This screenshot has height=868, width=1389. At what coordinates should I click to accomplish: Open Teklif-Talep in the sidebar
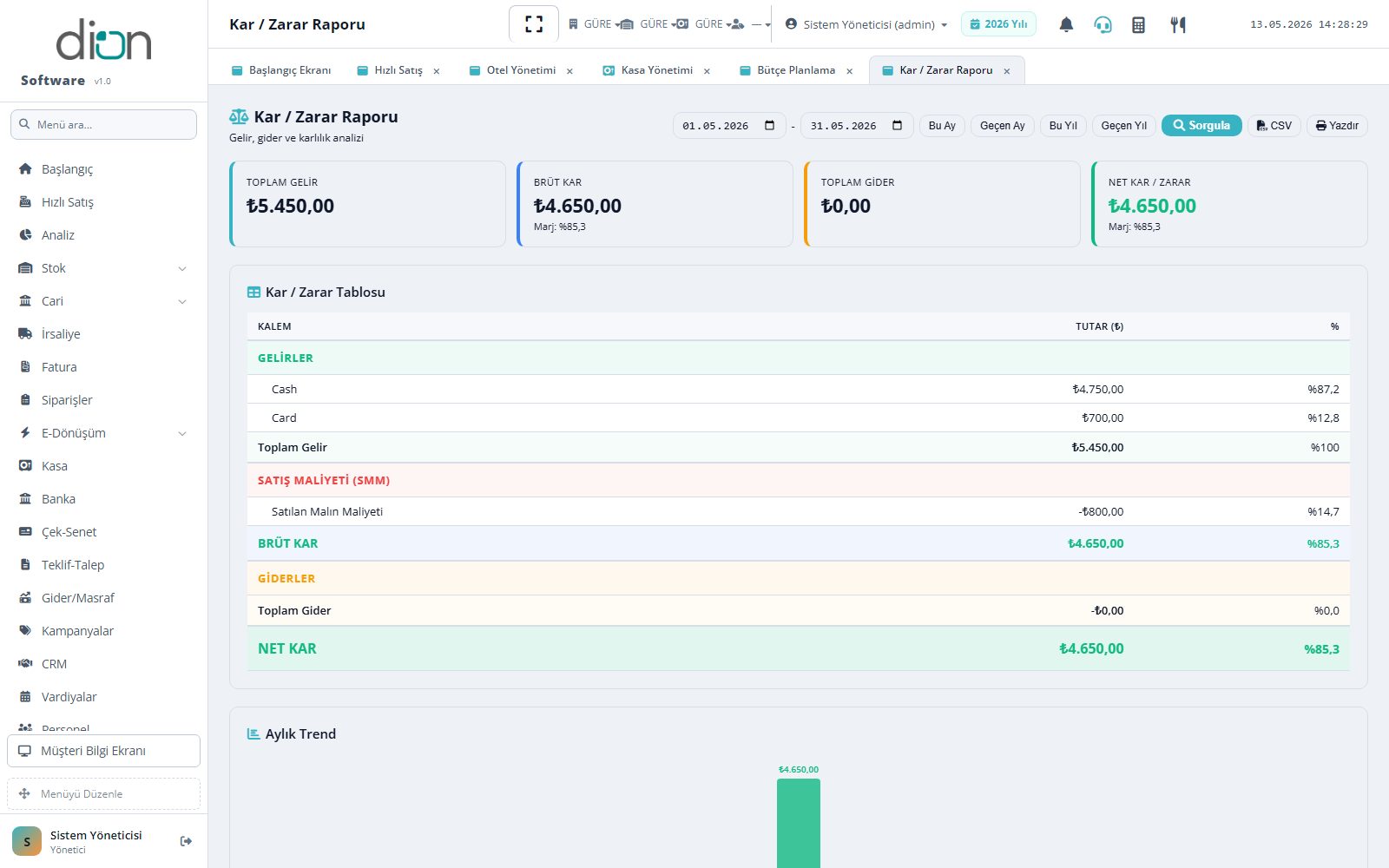tap(104, 565)
